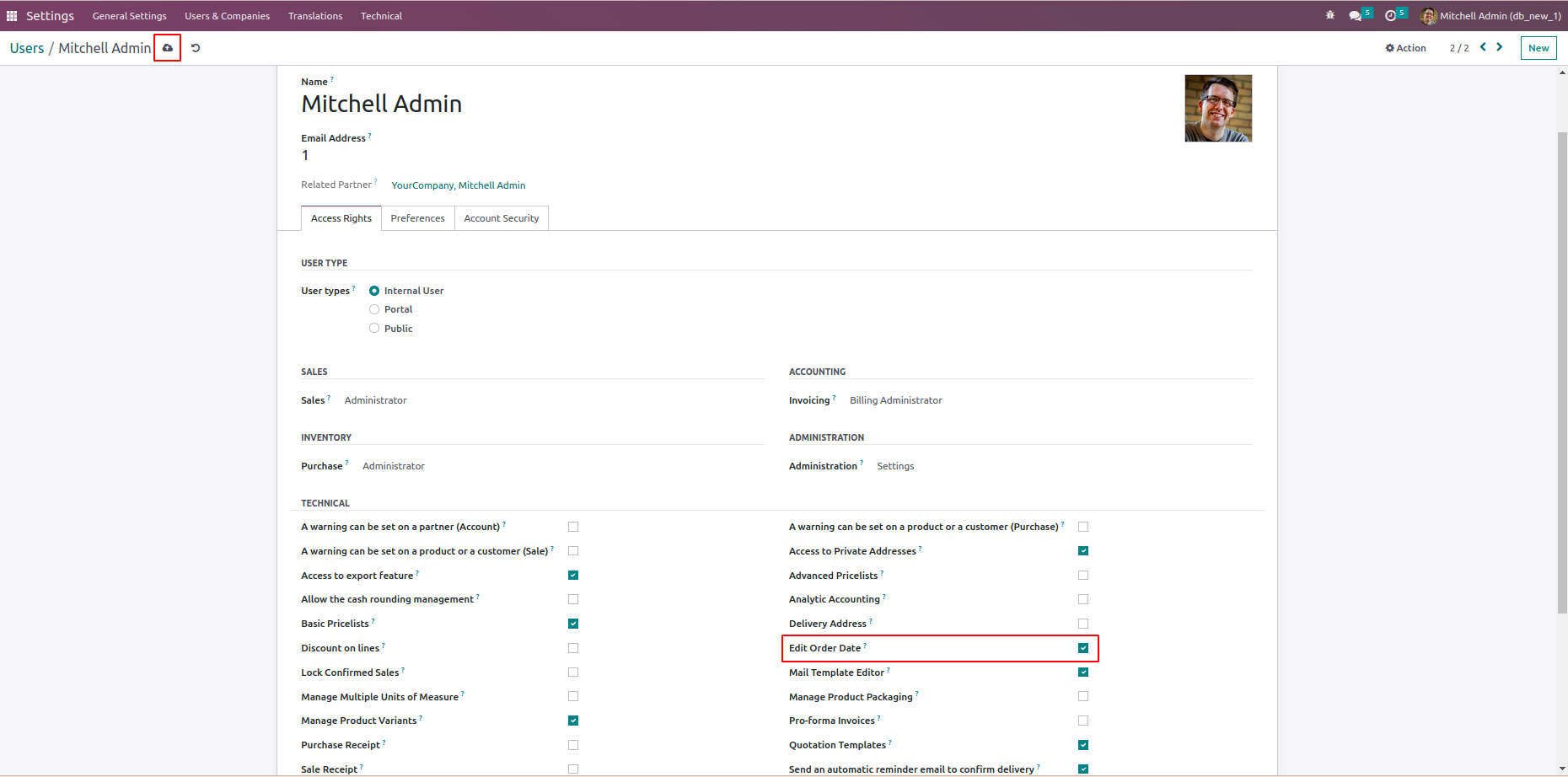Open the Users & Companies menu
The width and height of the screenshot is (1568, 777).
click(228, 16)
